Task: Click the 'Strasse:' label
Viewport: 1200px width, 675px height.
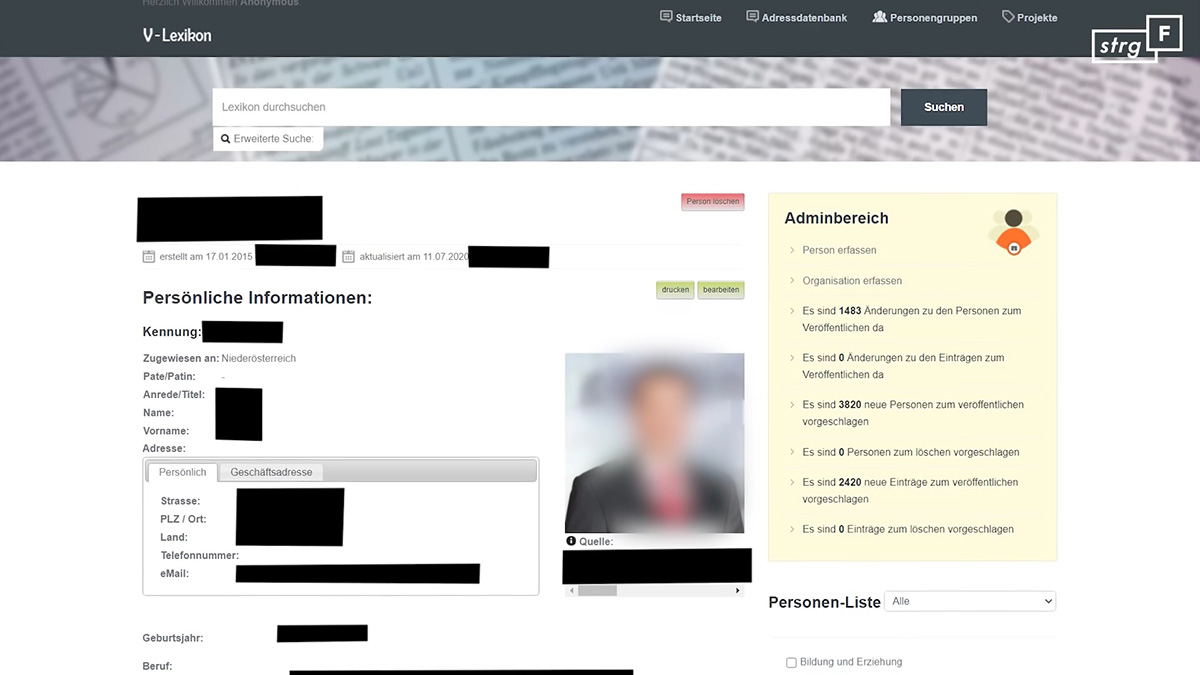Action: tap(180, 501)
